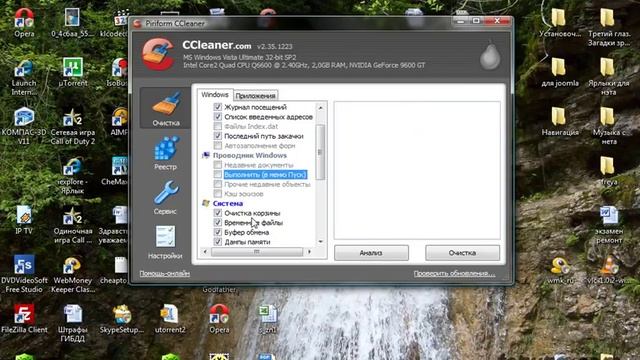Open the Настройки (Options) section
640x360 pixels.
click(165, 242)
